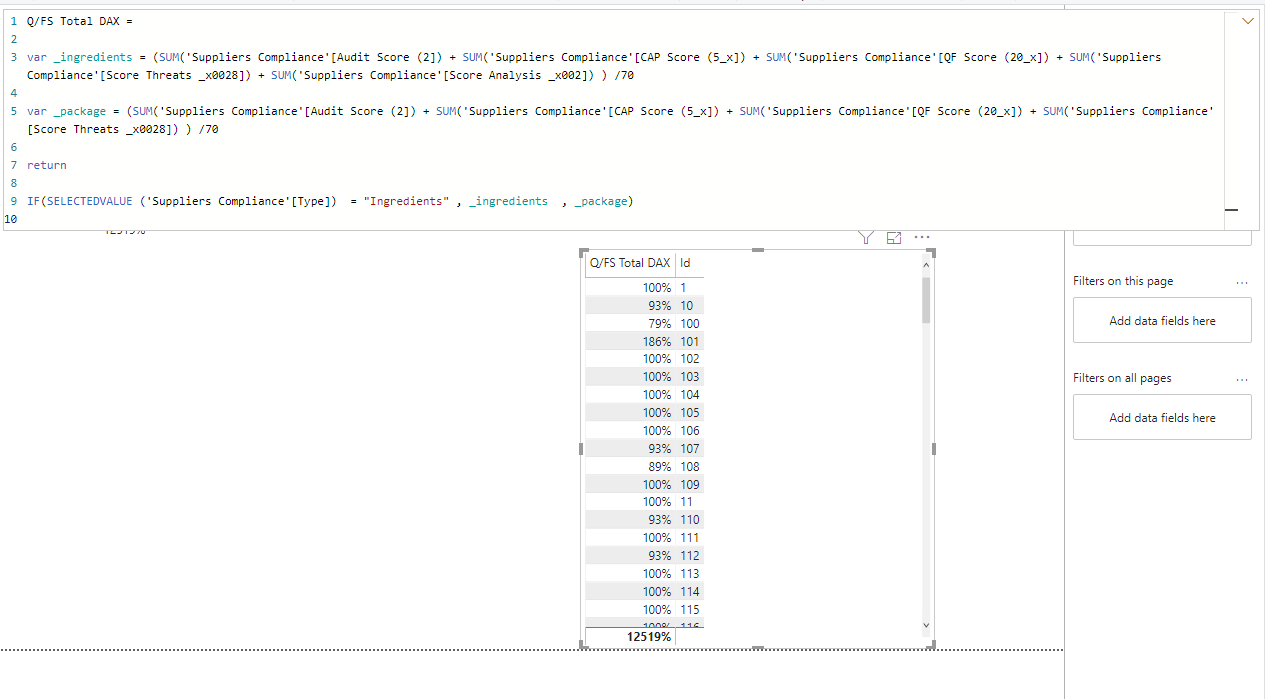Sort by the Q/FS Total DAX column header

[630, 263]
